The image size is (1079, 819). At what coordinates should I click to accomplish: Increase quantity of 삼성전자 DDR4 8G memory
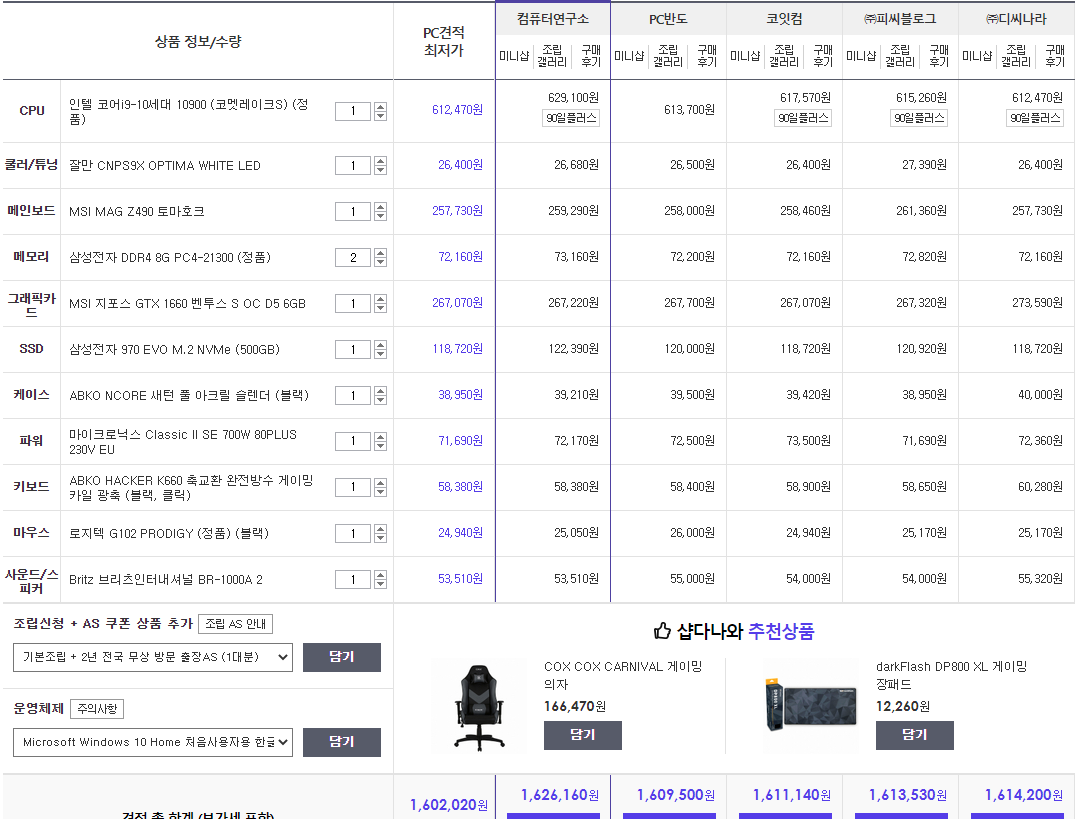pyautogui.click(x=381, y=253)
